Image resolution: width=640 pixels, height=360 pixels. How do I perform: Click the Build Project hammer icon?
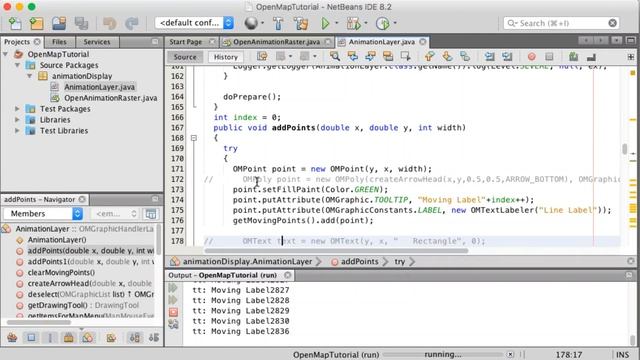[x=278, y=23]
